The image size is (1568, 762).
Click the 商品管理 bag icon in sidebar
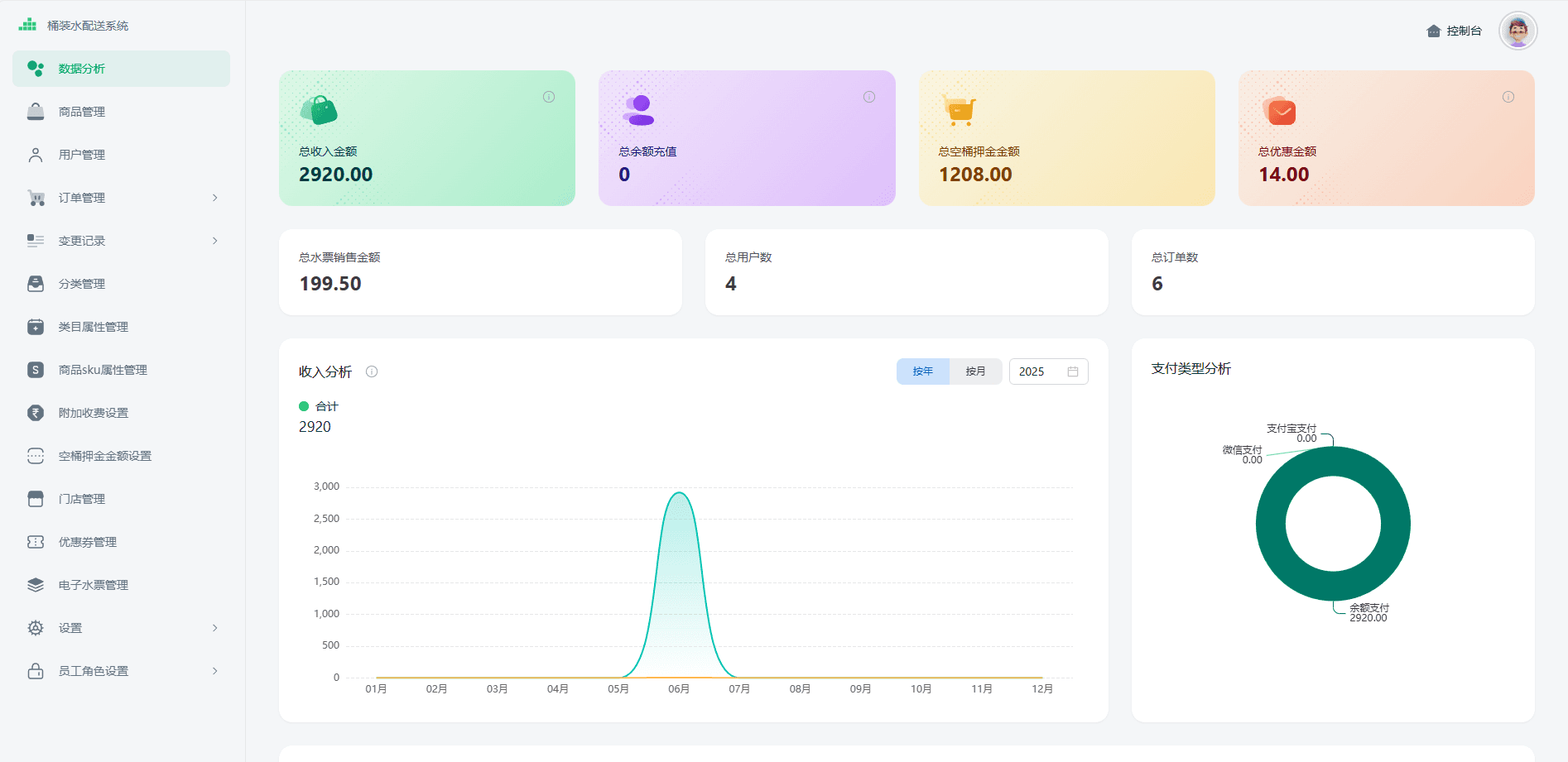coord(36,112)
